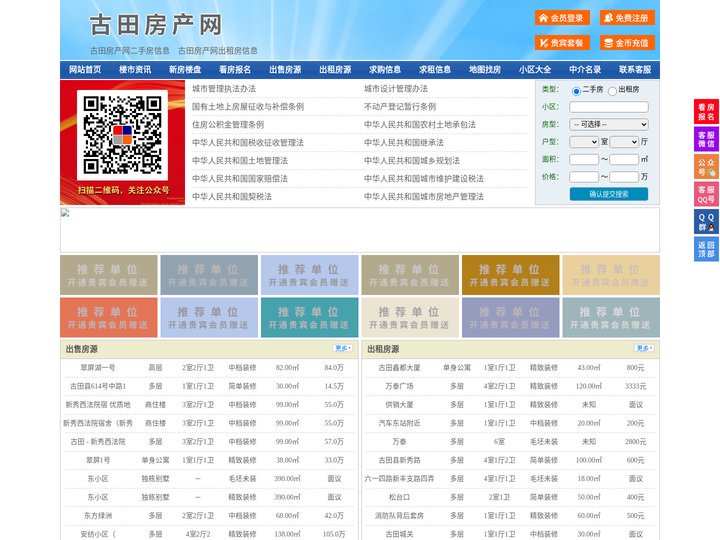Screen dimensions: 720x540
Task: Select the 出租房 radio button
Action: coord(612,91)
